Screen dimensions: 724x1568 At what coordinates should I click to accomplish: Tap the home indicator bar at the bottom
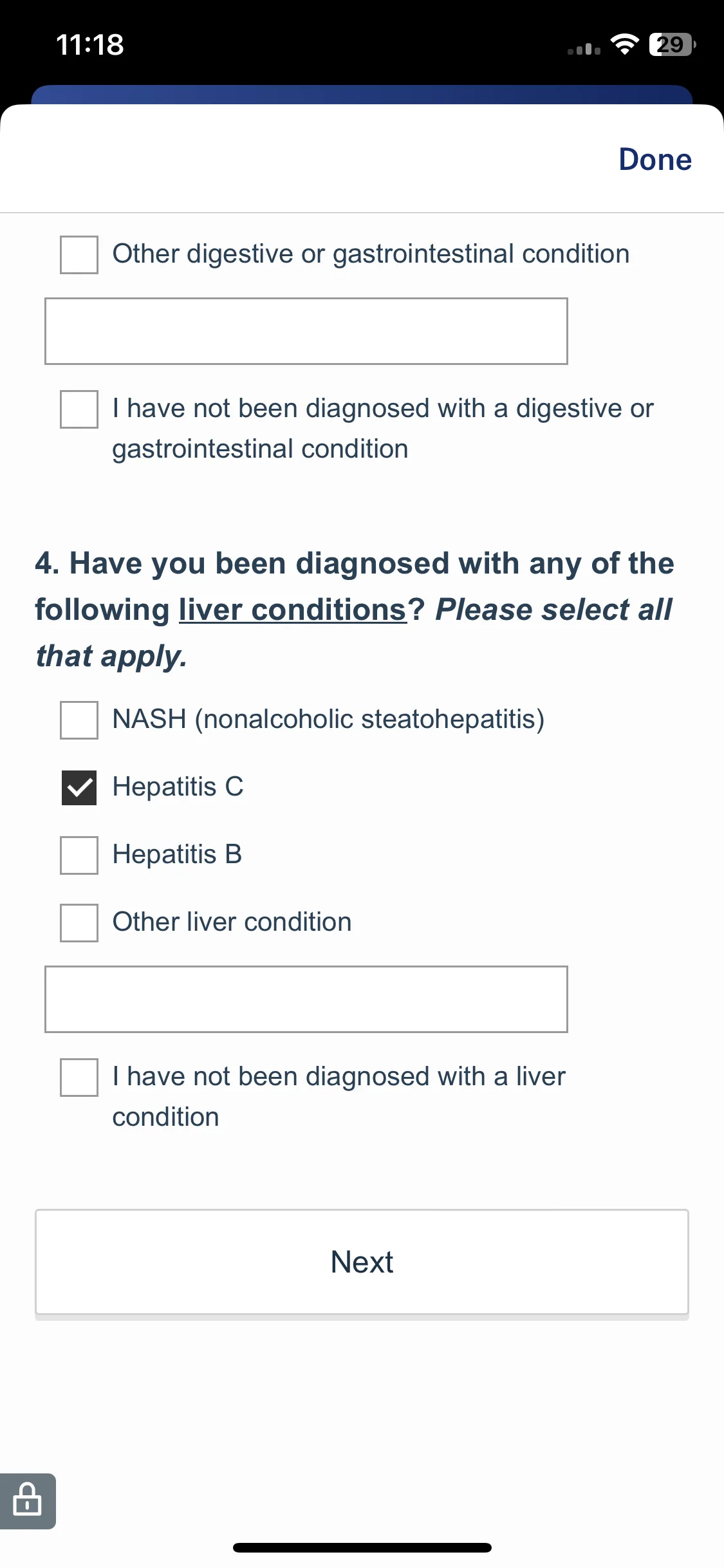point(362,1547)
